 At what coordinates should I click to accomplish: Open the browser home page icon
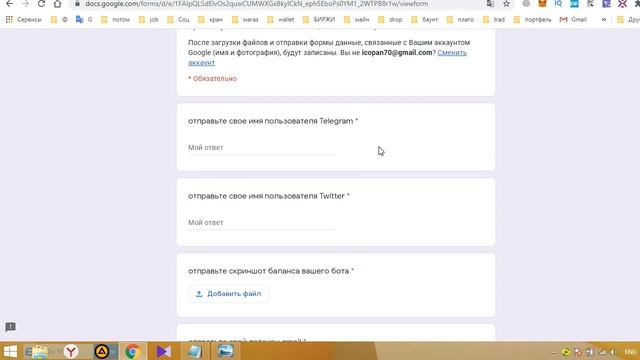[57, 4]
